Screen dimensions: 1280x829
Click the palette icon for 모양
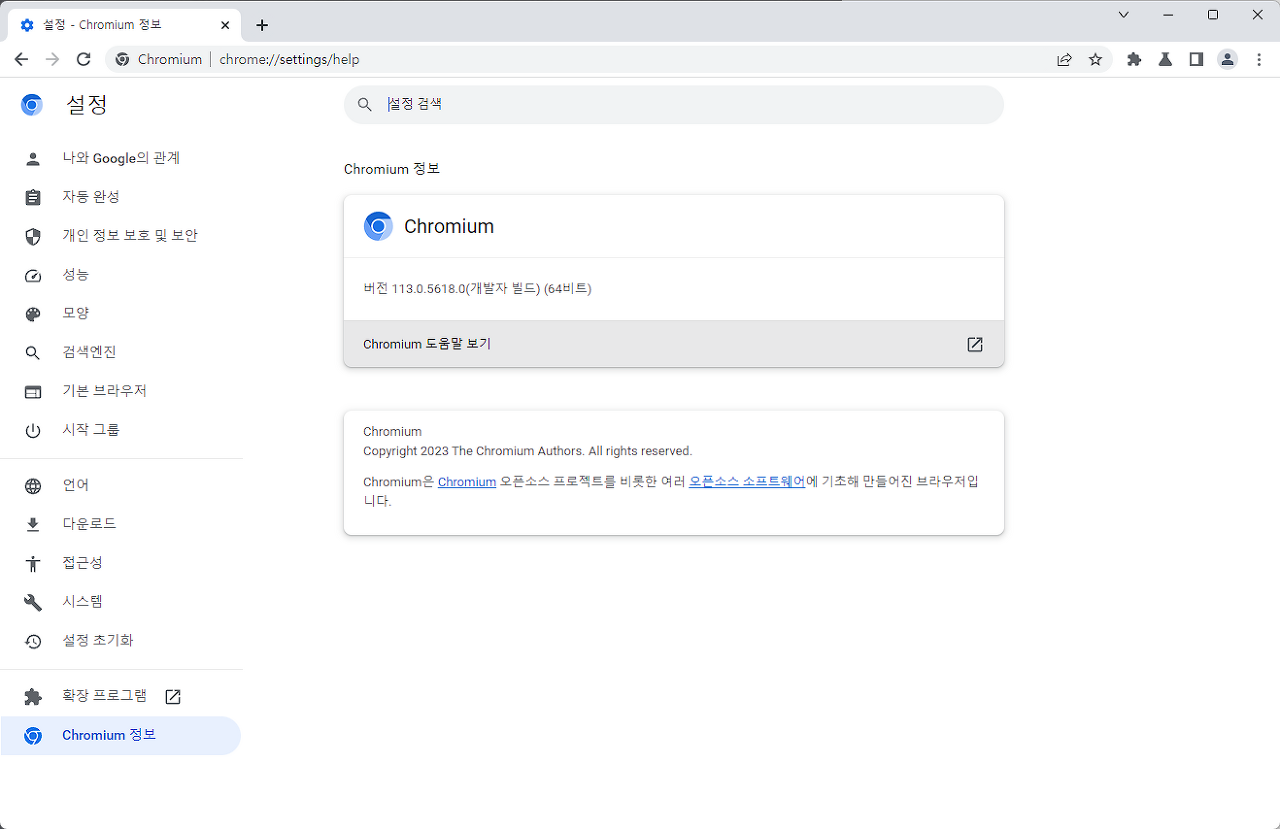click(33, 314)
